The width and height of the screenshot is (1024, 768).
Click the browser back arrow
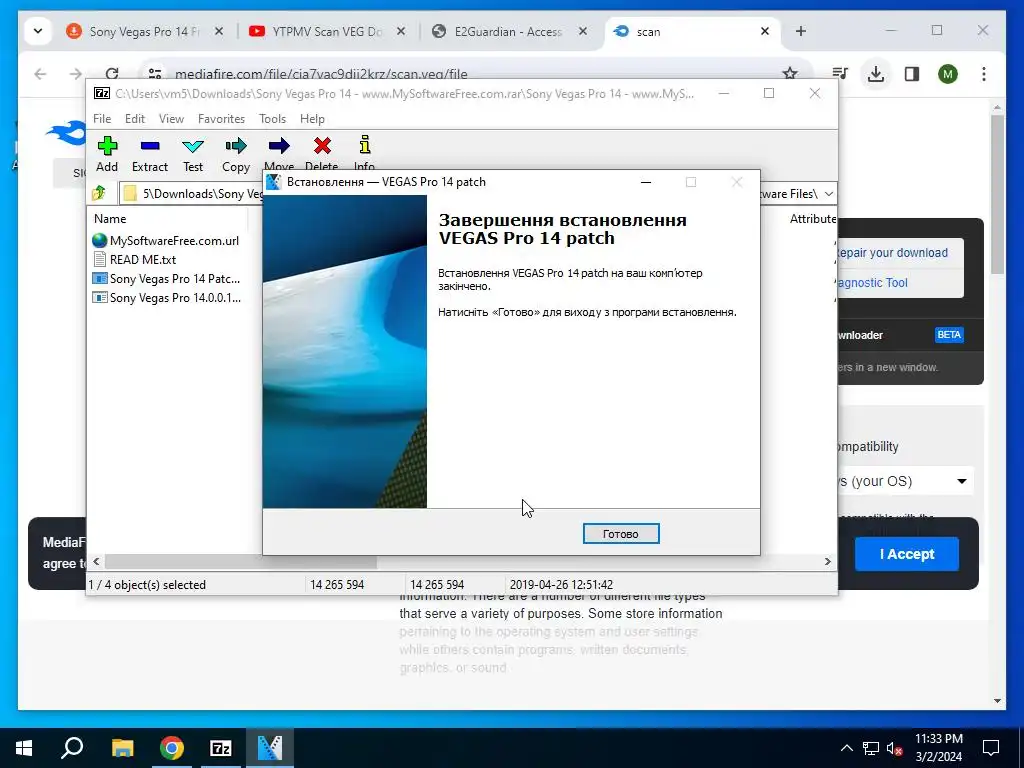[x=40, y=74]
